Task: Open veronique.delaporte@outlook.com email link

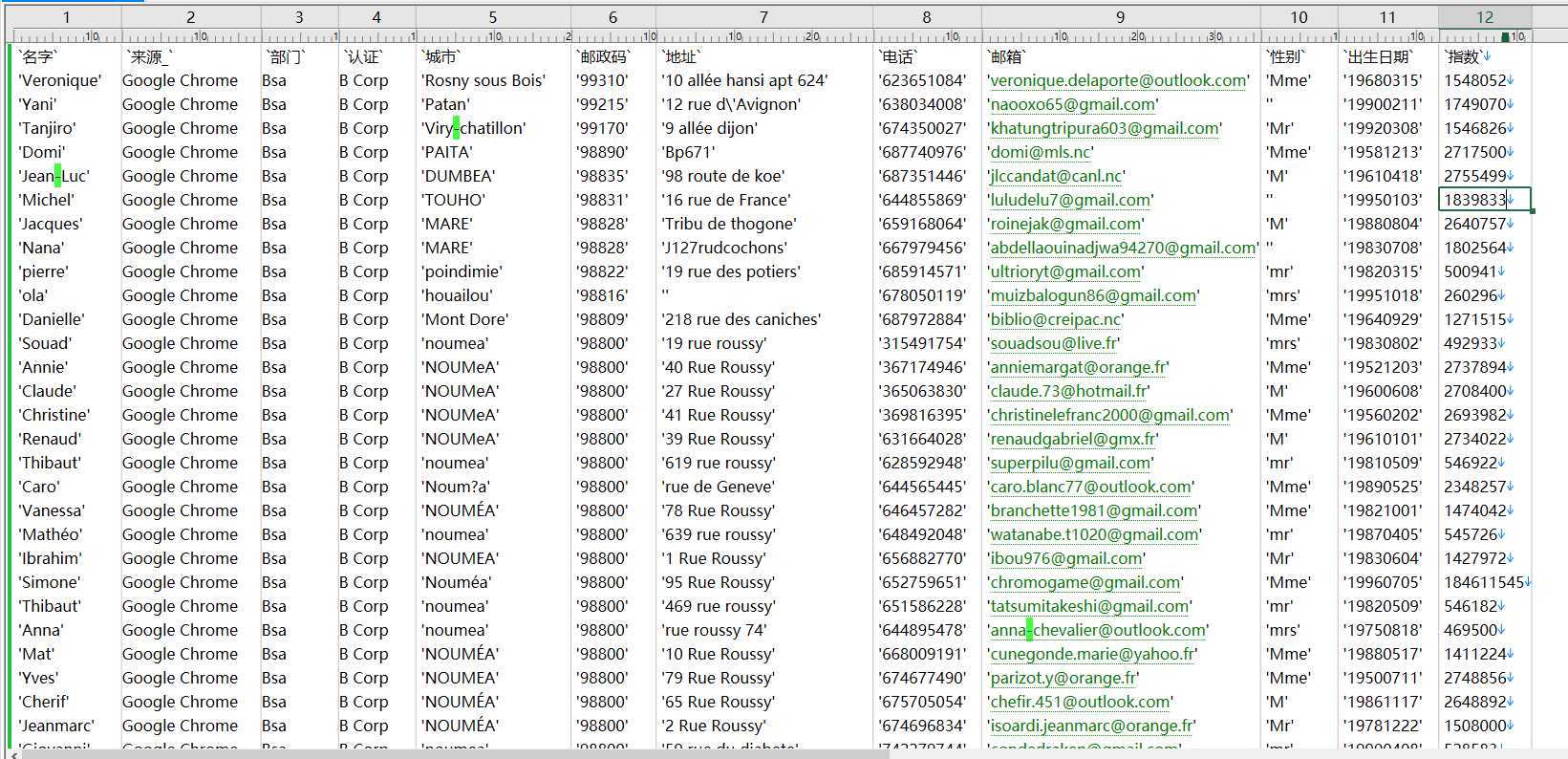Action: point(1119,80)
